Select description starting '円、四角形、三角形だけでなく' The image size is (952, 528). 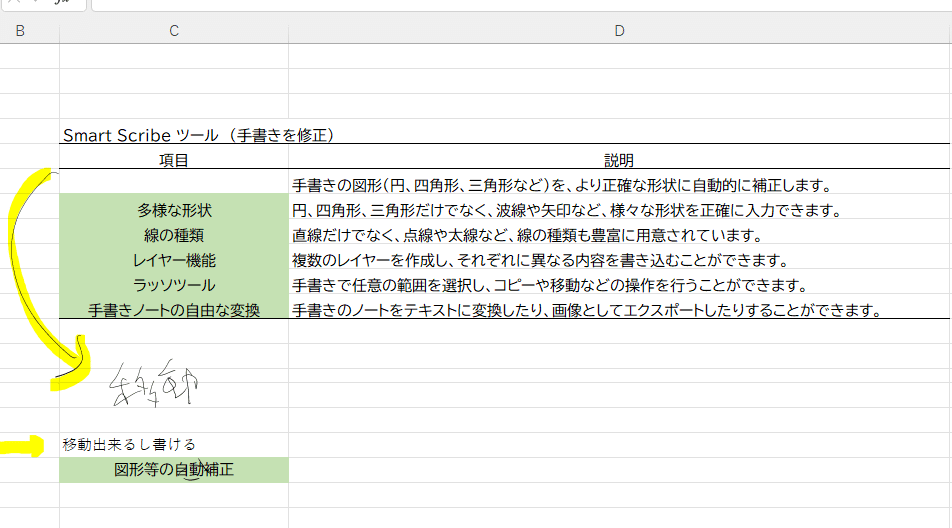(567, 210)
